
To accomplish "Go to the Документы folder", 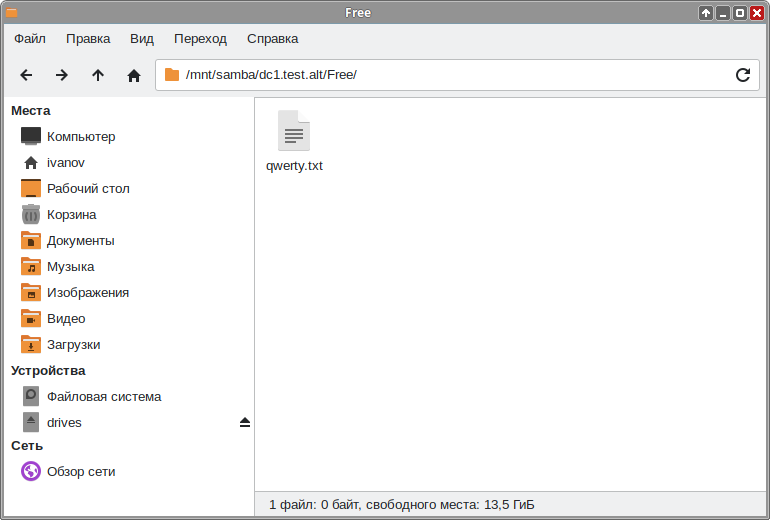I will tap(80, 241).
